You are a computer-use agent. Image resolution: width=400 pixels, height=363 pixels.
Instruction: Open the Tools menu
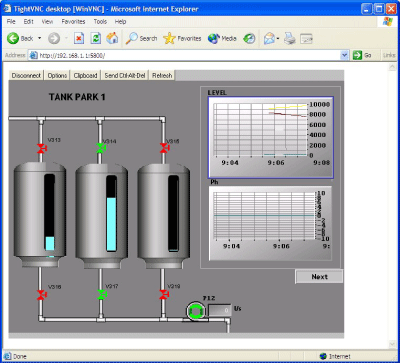point(100,22)
